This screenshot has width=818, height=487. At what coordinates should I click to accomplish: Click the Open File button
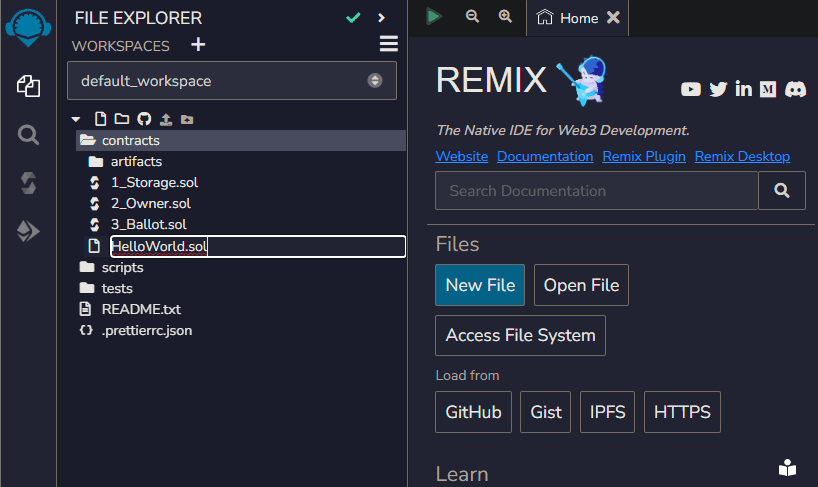(x=581, y=285)
